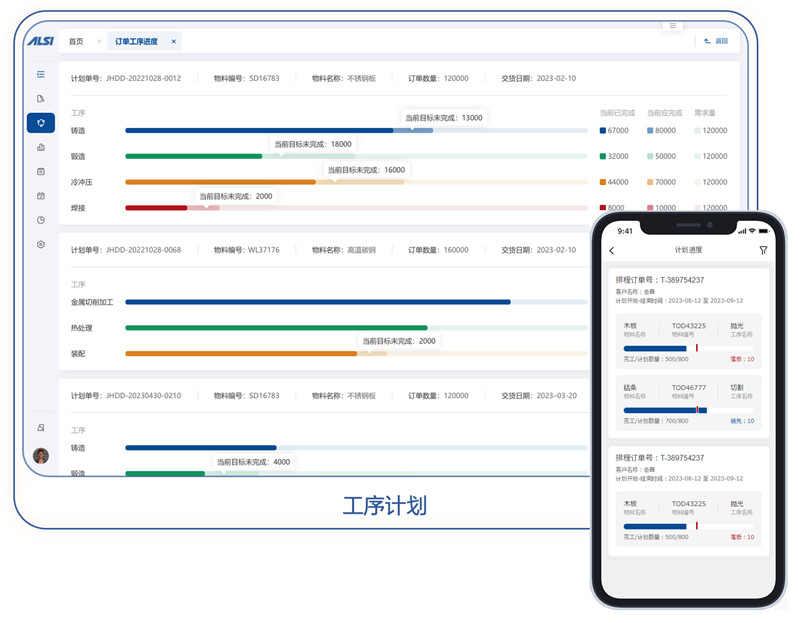Click the lock icon above the avatar

41,427
